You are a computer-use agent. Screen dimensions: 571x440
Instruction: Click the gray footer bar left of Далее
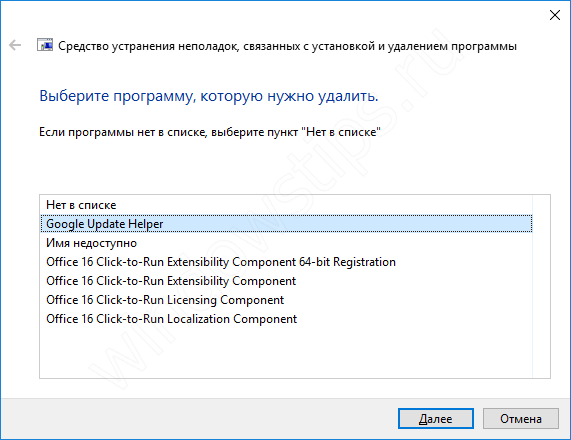199,419
